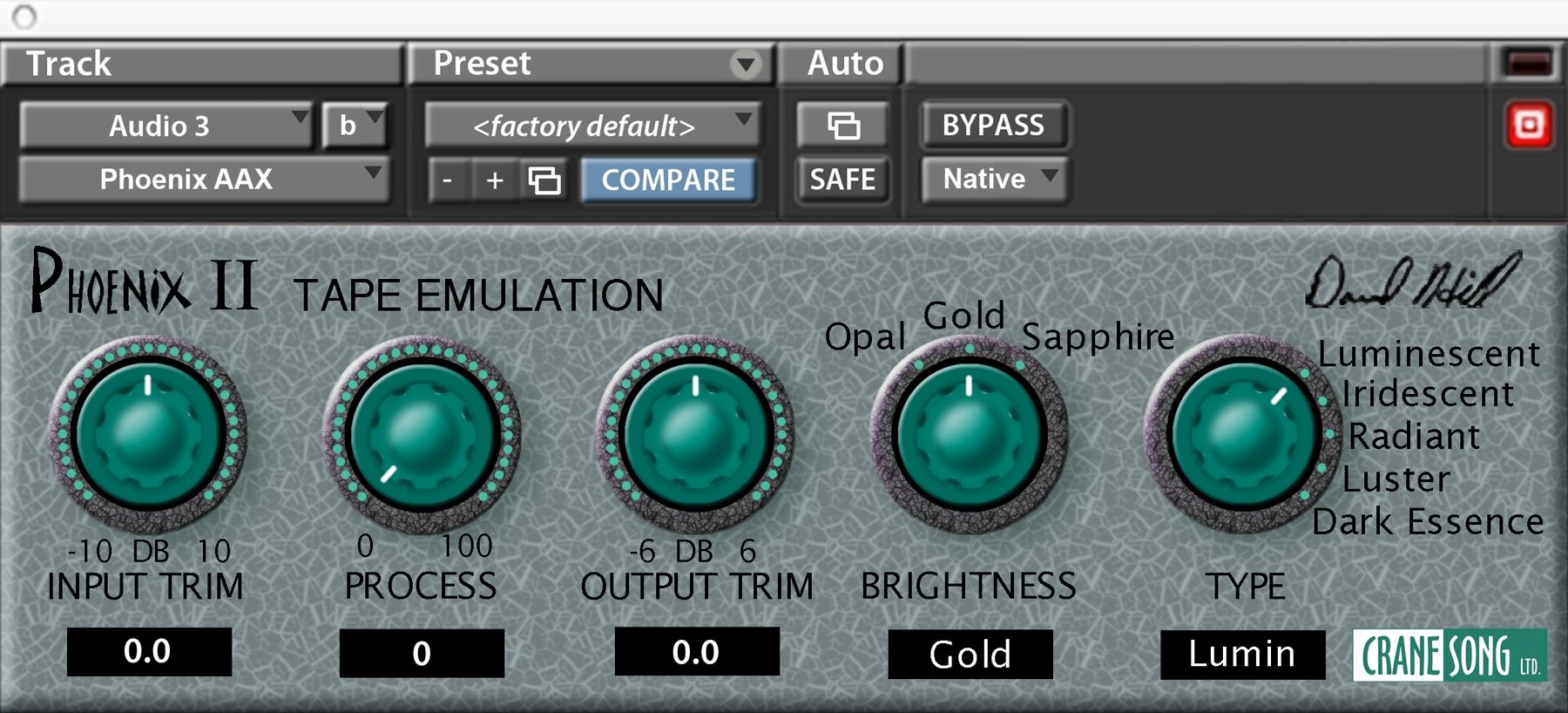
Task: Select Radiant type label
Action: 1414,436
